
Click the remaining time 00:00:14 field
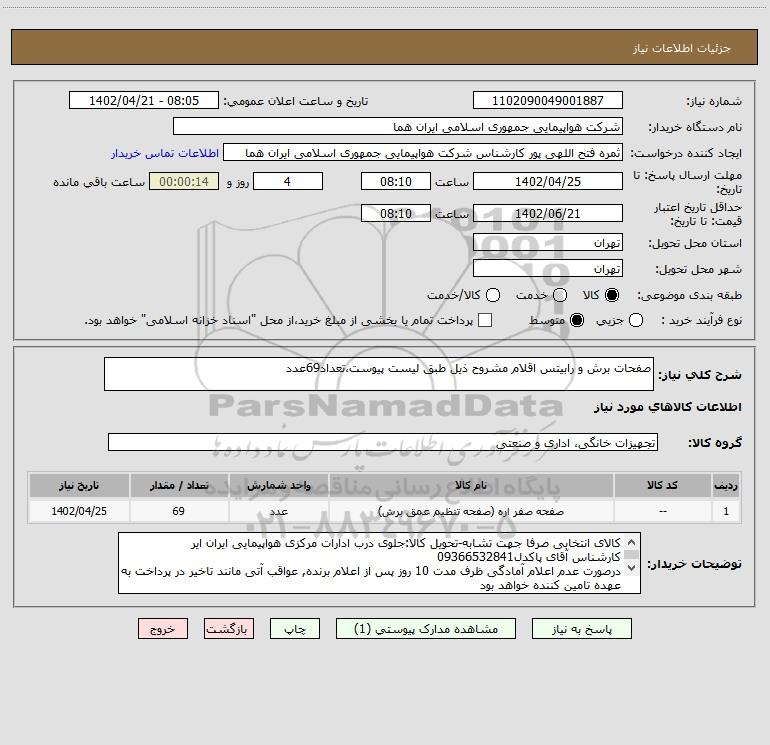(x=184, y=181)
